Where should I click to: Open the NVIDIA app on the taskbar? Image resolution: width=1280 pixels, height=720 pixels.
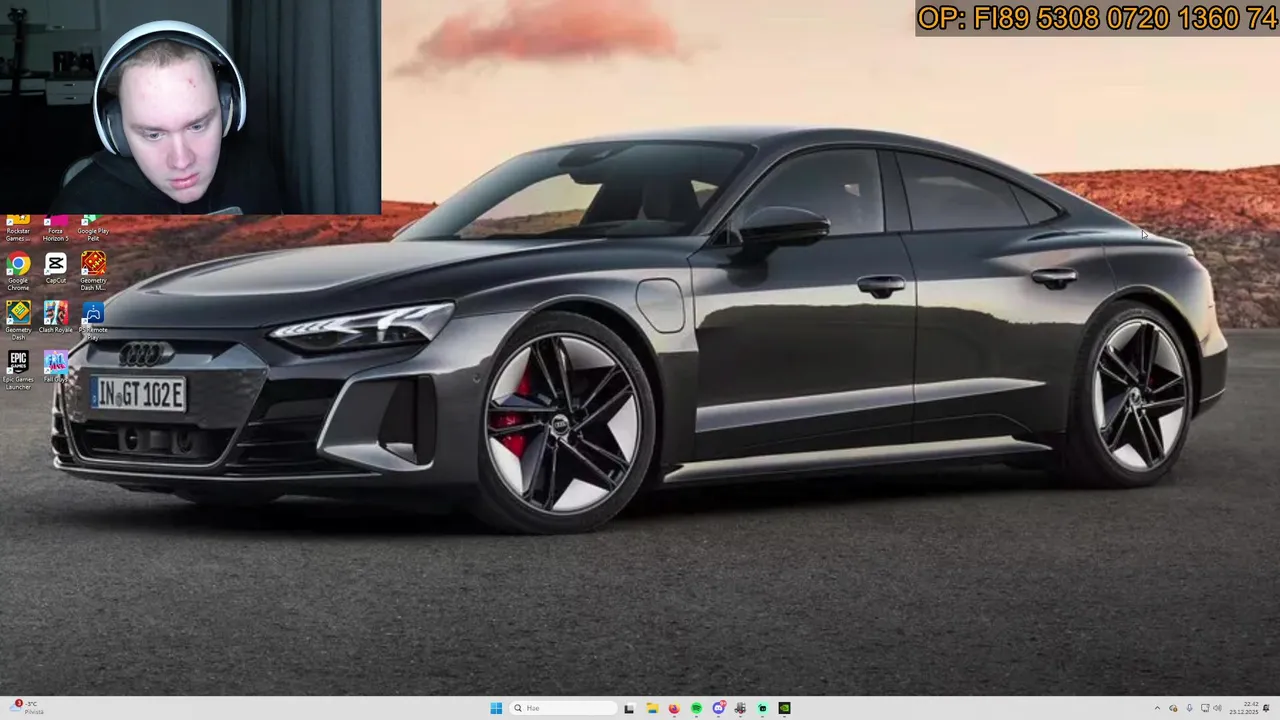tap(784, 708)
